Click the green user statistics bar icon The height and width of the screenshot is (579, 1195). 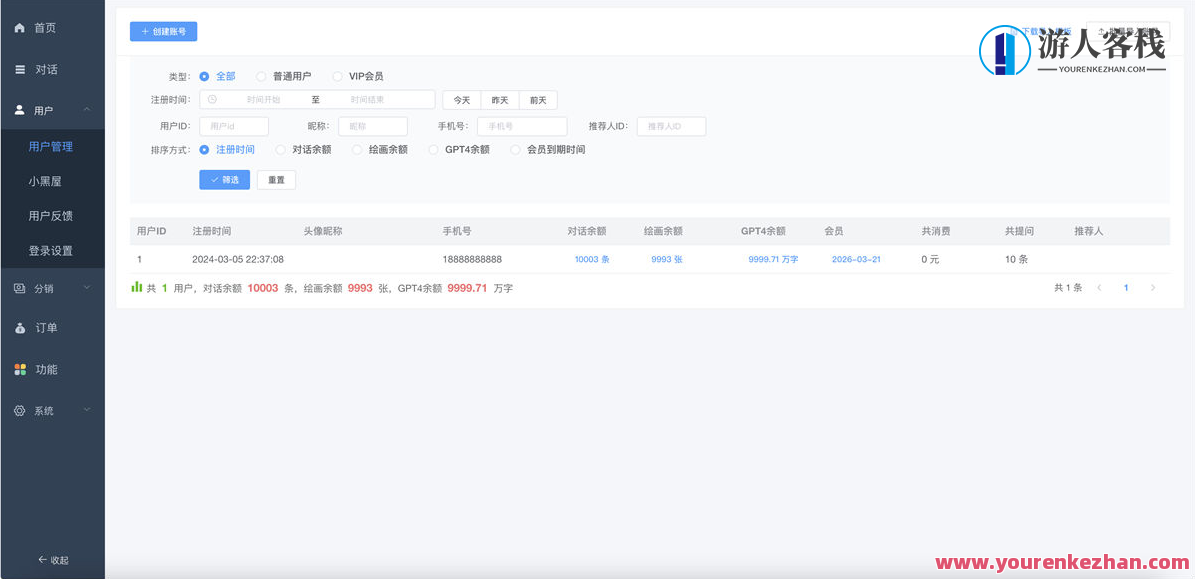[x=136, y=287]
